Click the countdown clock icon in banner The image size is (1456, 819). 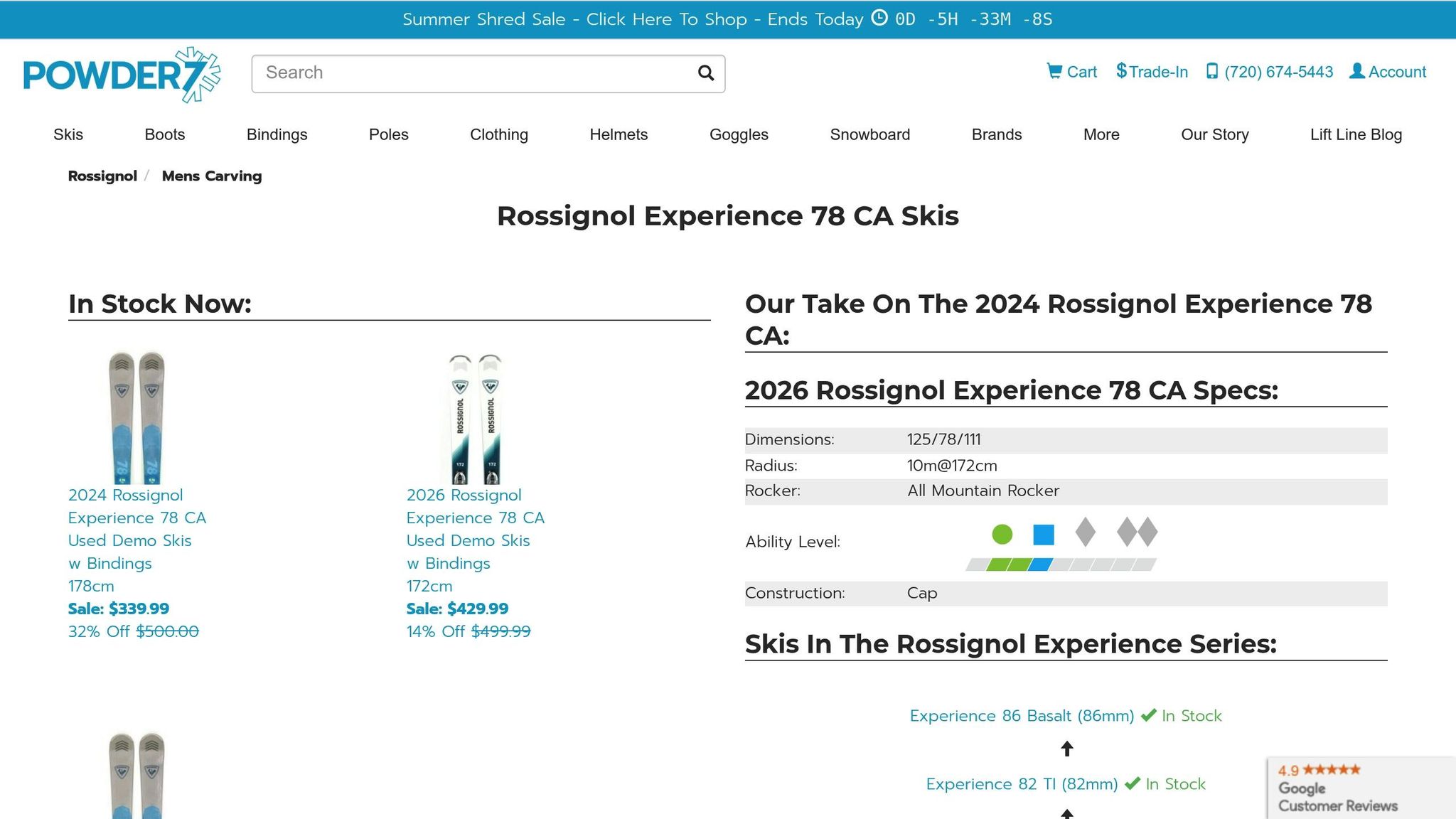879,18
